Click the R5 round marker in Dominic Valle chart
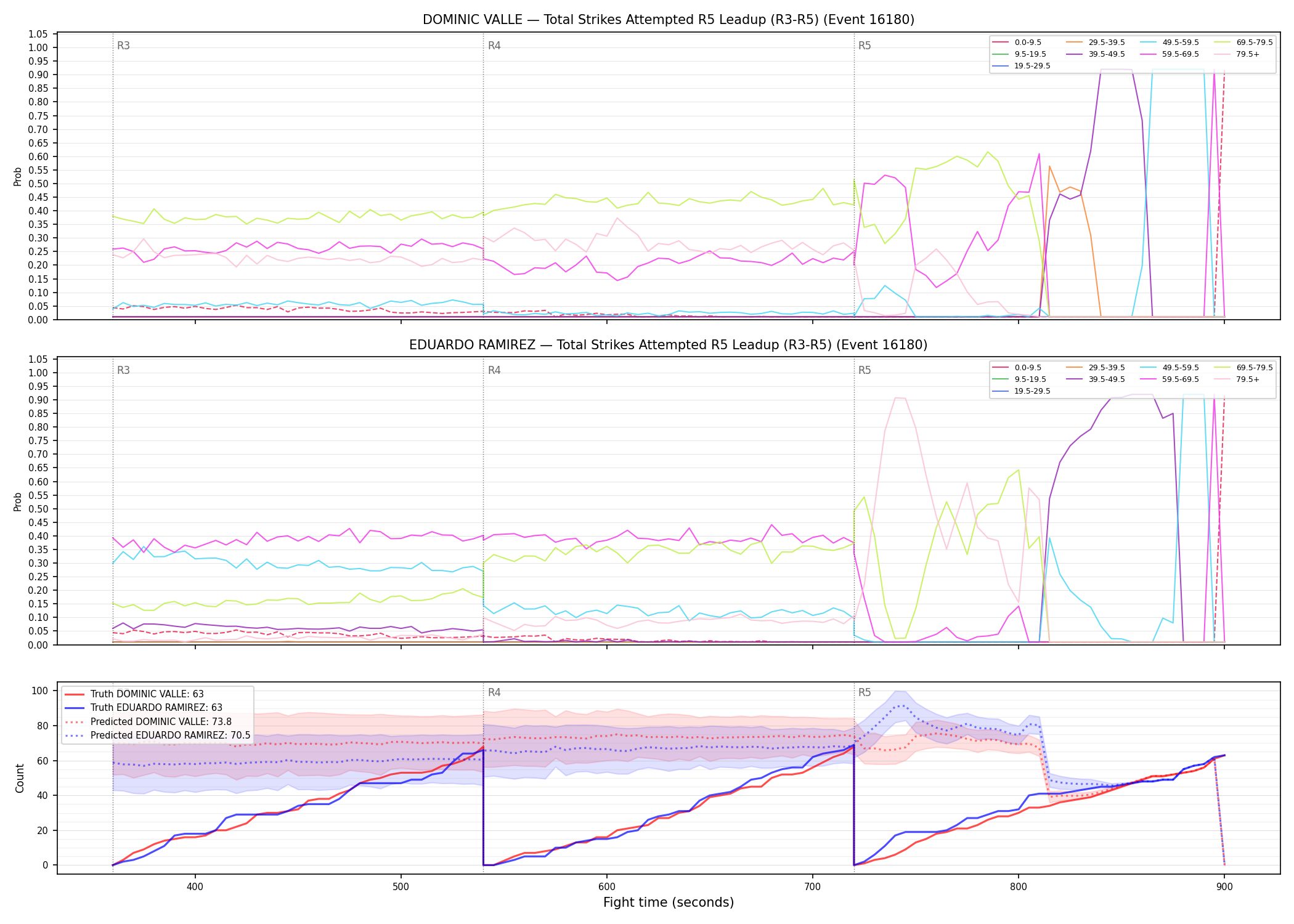The width and height of the screenshot is (1294, 924). point(865,46)
